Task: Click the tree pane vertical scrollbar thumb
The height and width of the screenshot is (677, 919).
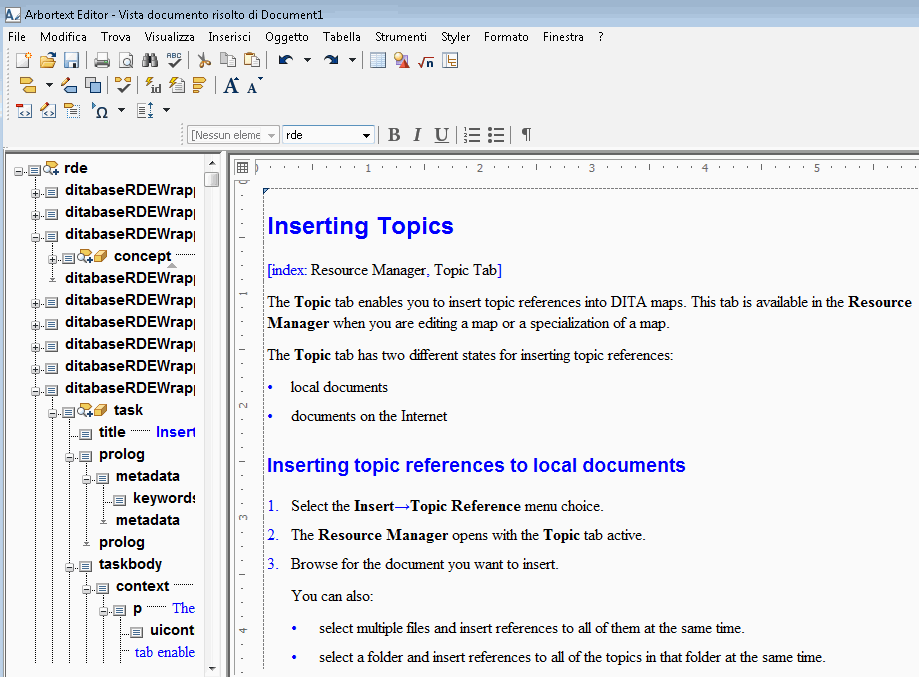Action: pos(212,179)
